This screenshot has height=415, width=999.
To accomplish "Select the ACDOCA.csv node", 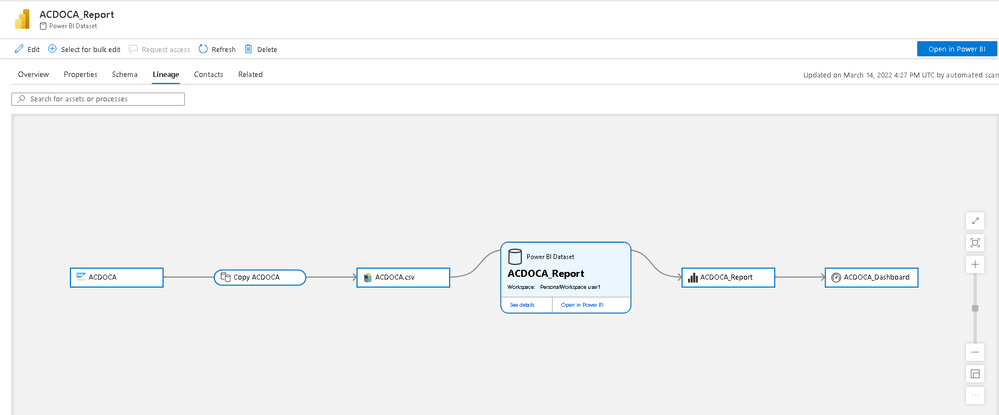I will (403, 277).
